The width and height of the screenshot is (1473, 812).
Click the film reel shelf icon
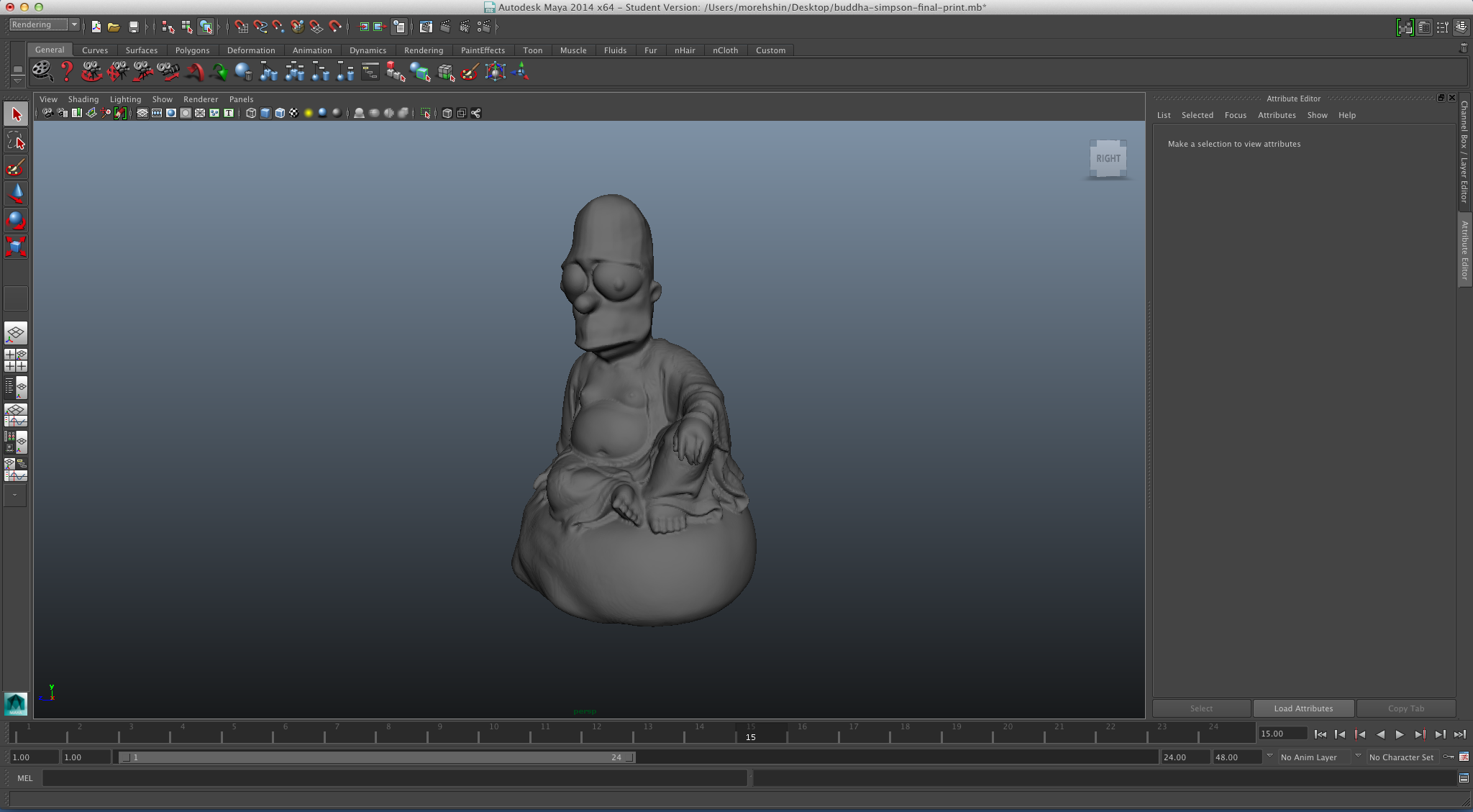point(42,71)
